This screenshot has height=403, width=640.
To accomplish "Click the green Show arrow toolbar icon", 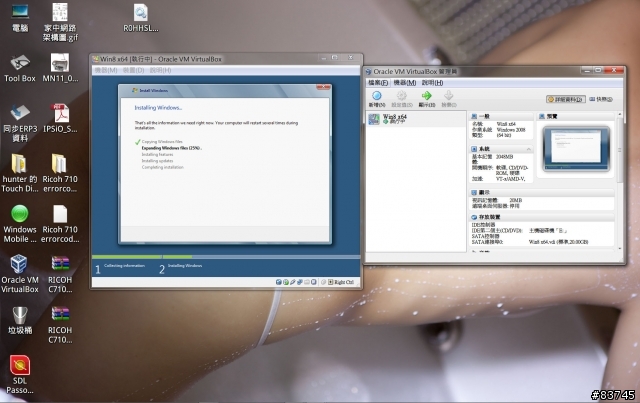I will point(427,96).
